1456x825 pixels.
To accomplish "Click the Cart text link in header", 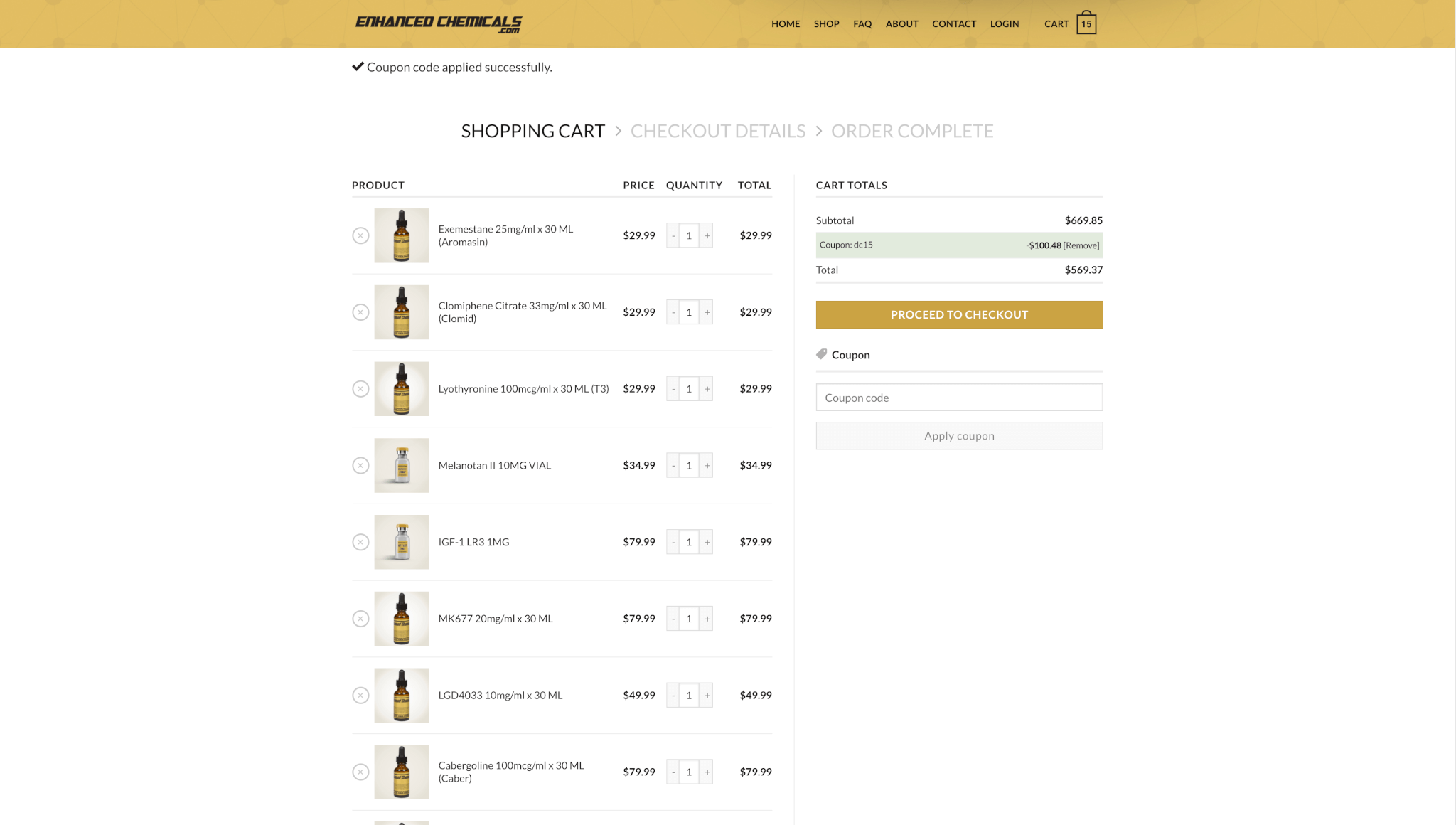I will [x=1056, y=23].
